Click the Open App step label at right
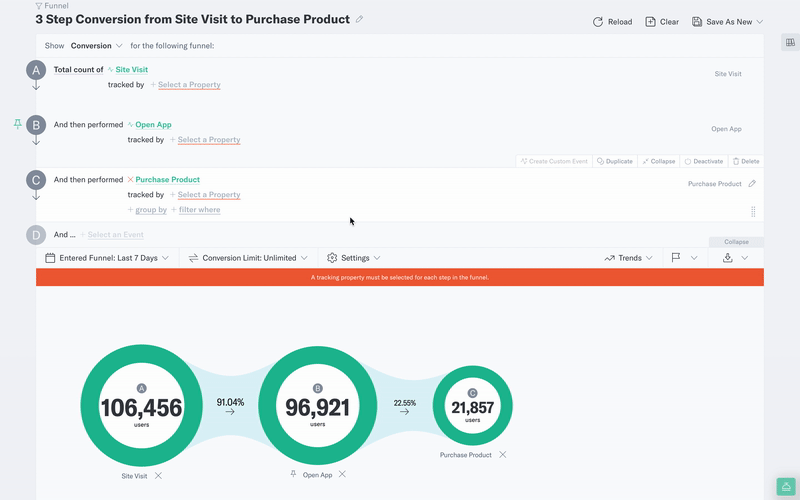Image resolution: width=800 pixels, height=500 pixels. (727, 129)
